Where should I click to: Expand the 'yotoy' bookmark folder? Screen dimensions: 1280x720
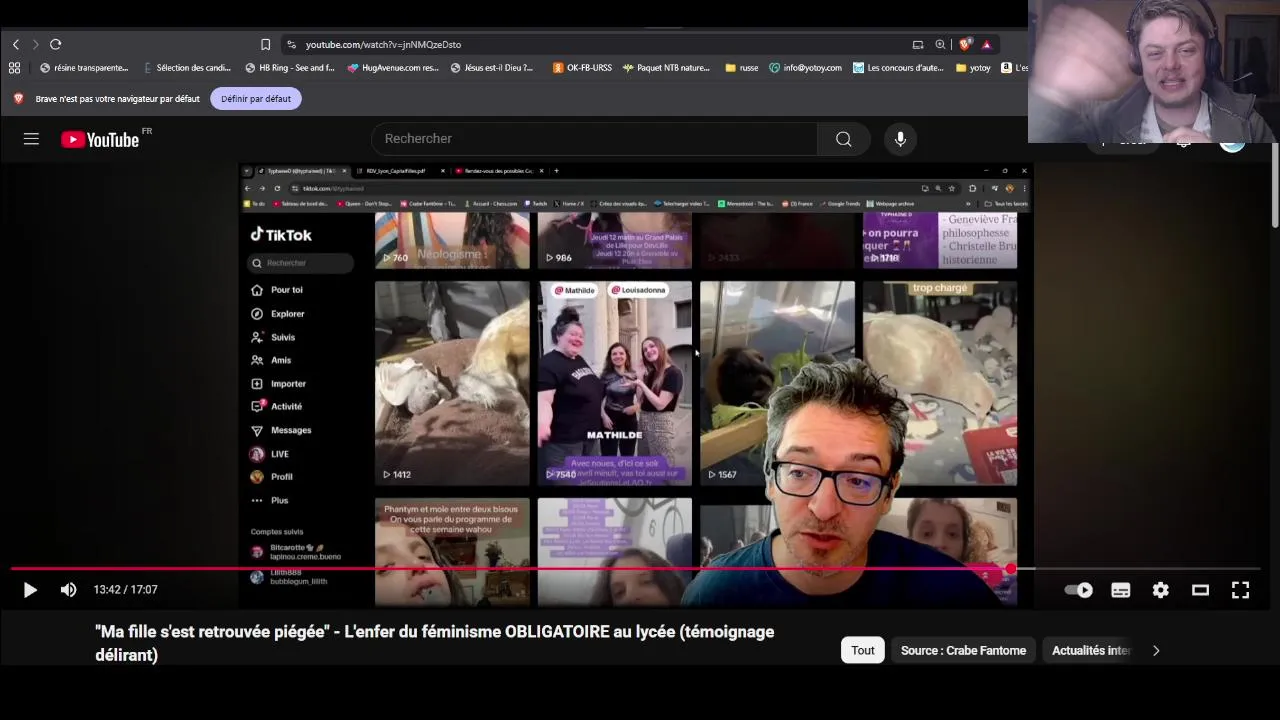coord(973,68)
